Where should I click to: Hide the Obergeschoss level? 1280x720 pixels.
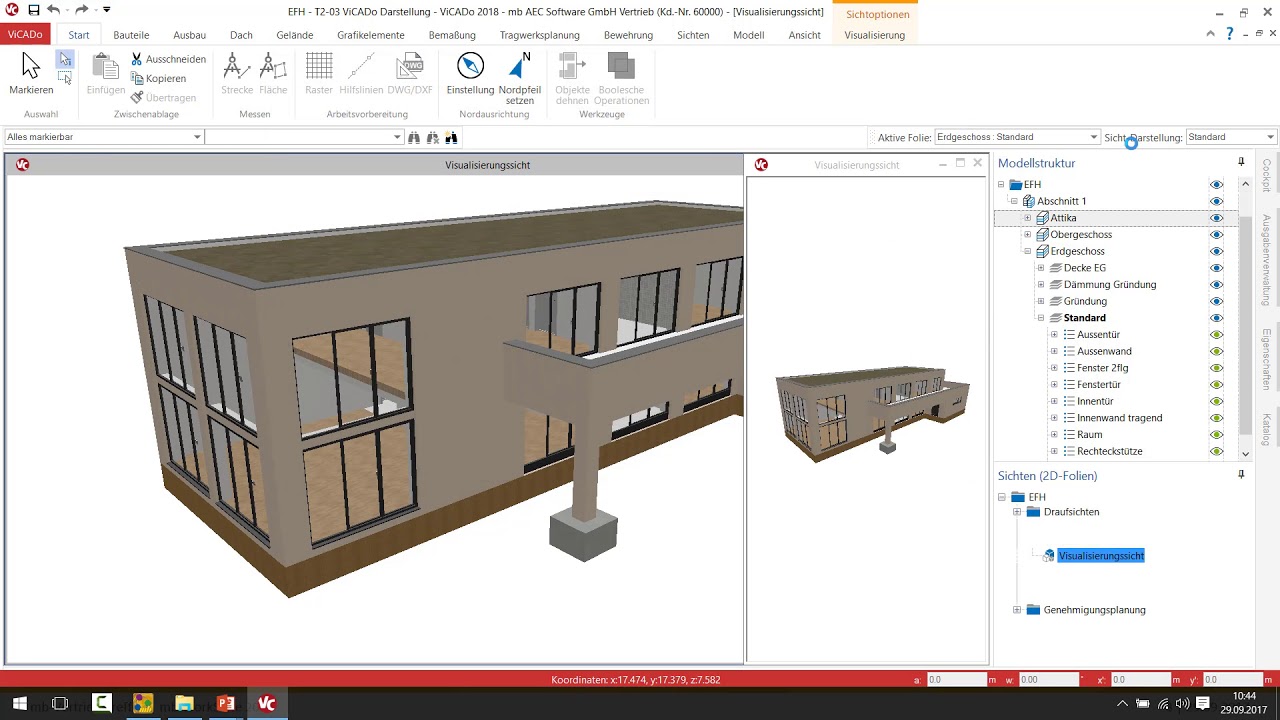click(x=1217, y=235)
